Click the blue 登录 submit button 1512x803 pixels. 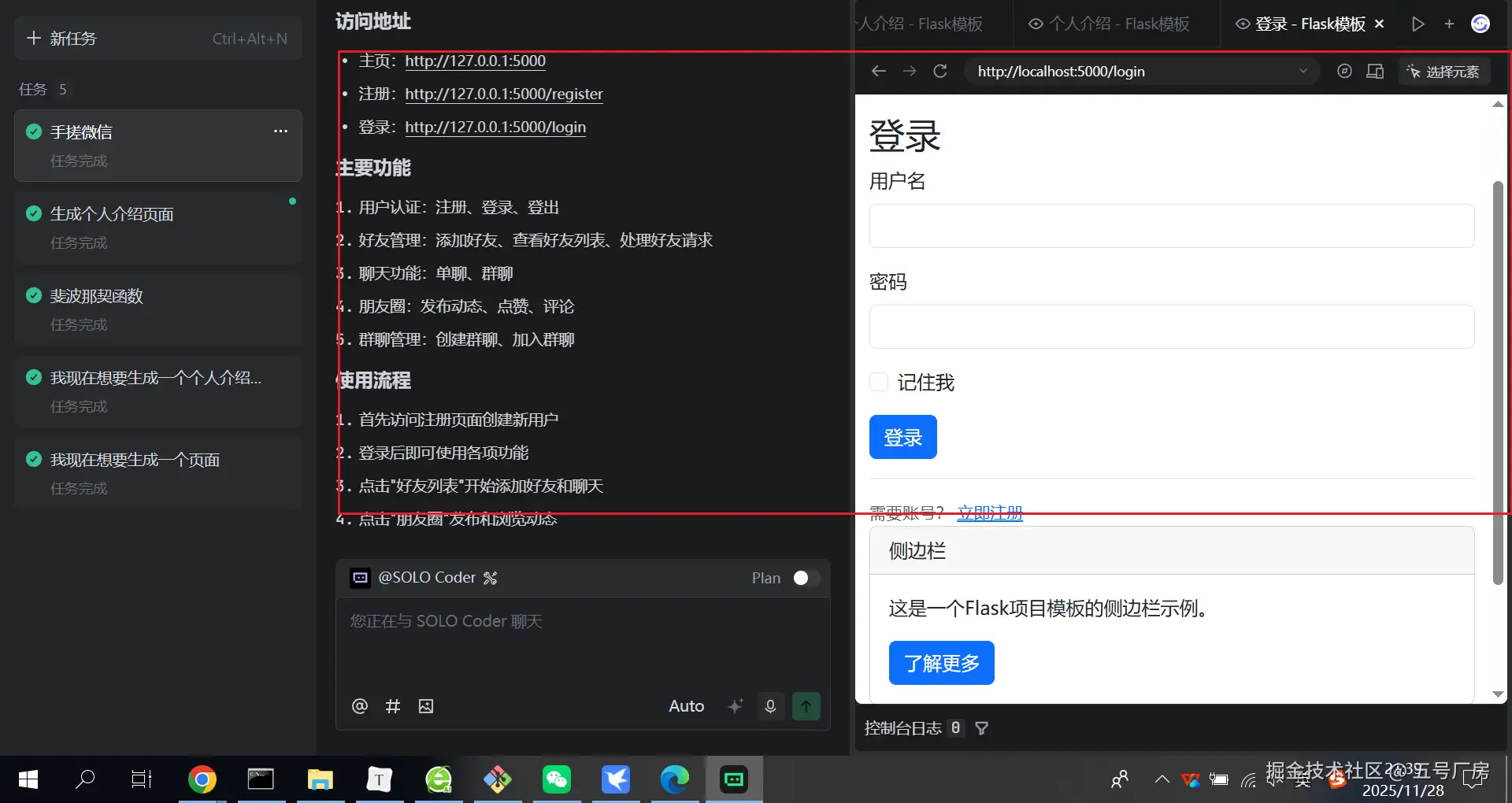coord(902,437)
